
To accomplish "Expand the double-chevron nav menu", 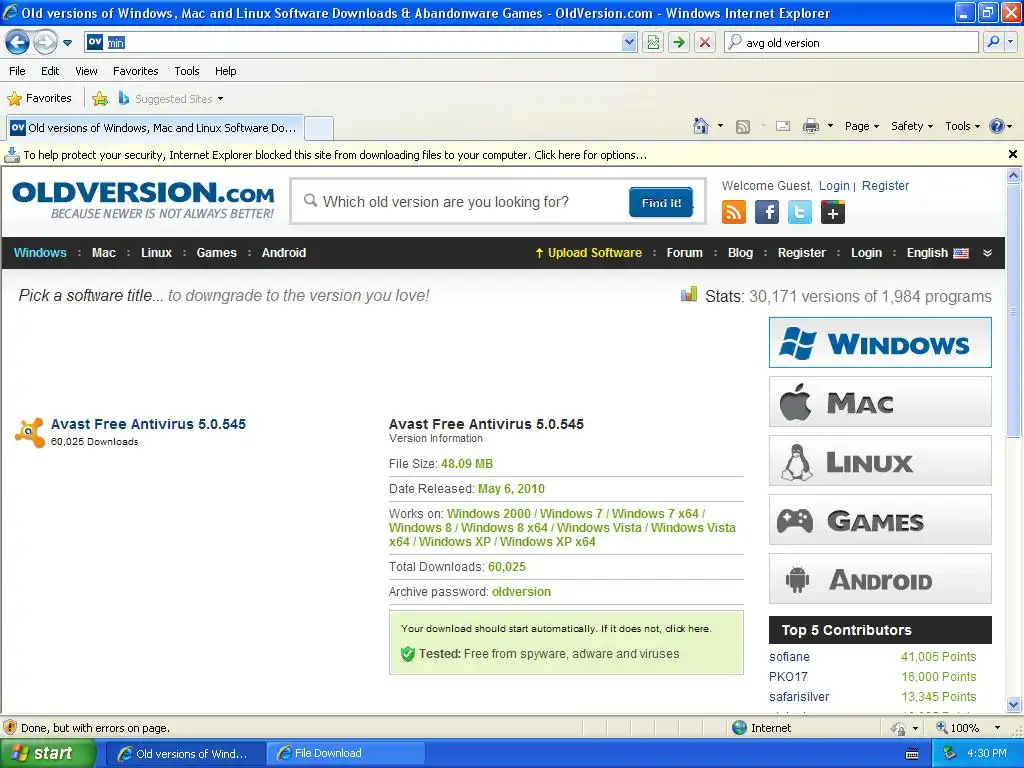I will (987, 253).
